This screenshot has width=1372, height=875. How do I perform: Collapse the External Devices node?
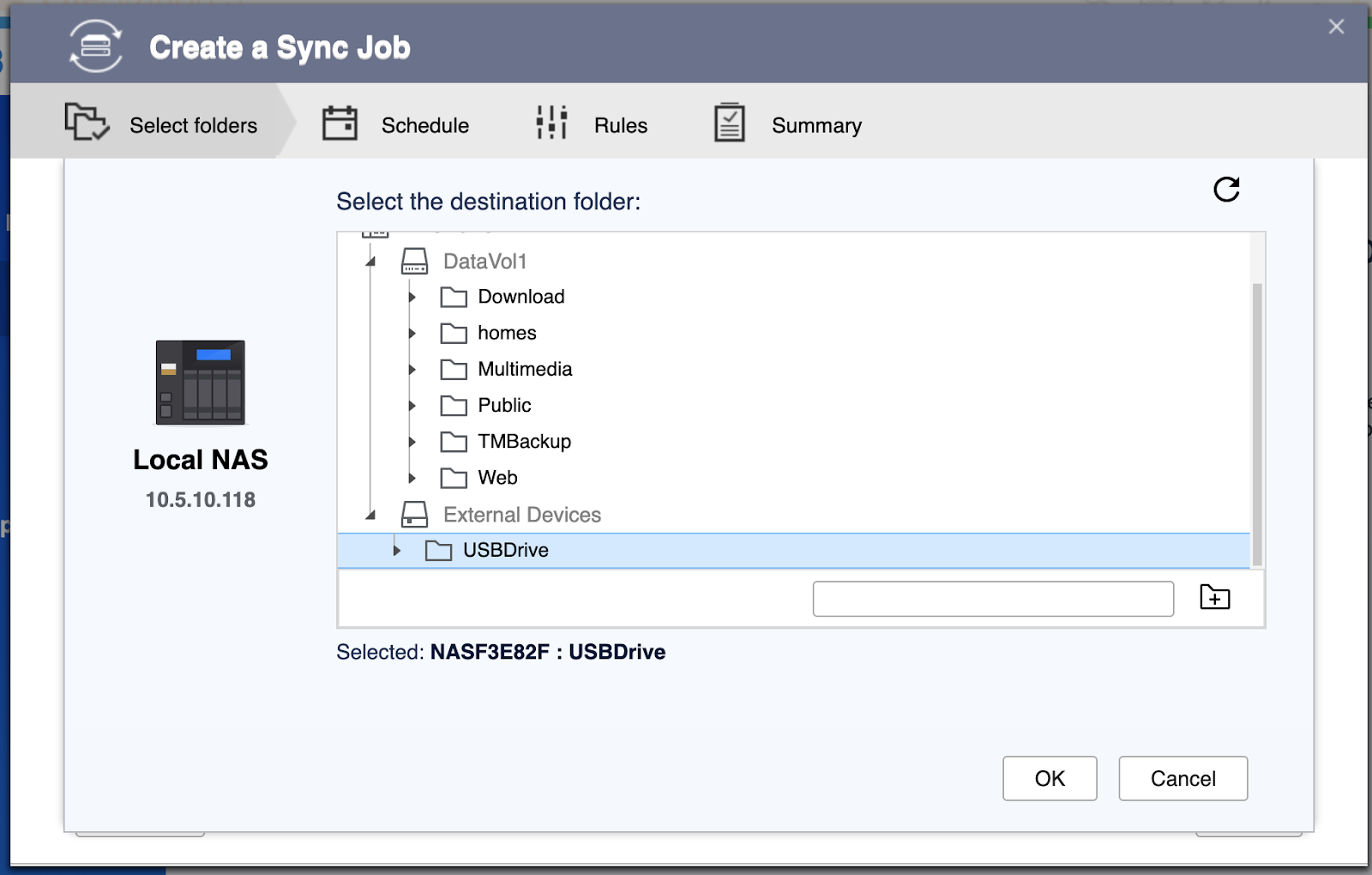[371, 515]
